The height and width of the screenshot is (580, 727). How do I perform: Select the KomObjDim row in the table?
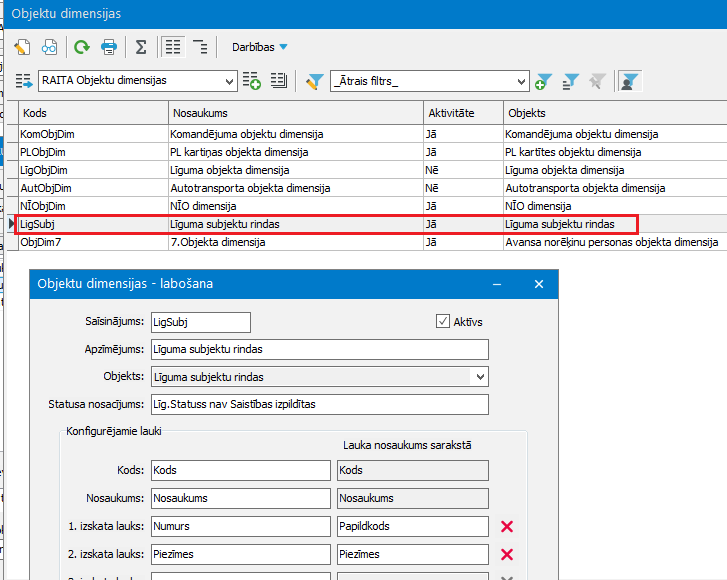(92, 134)
